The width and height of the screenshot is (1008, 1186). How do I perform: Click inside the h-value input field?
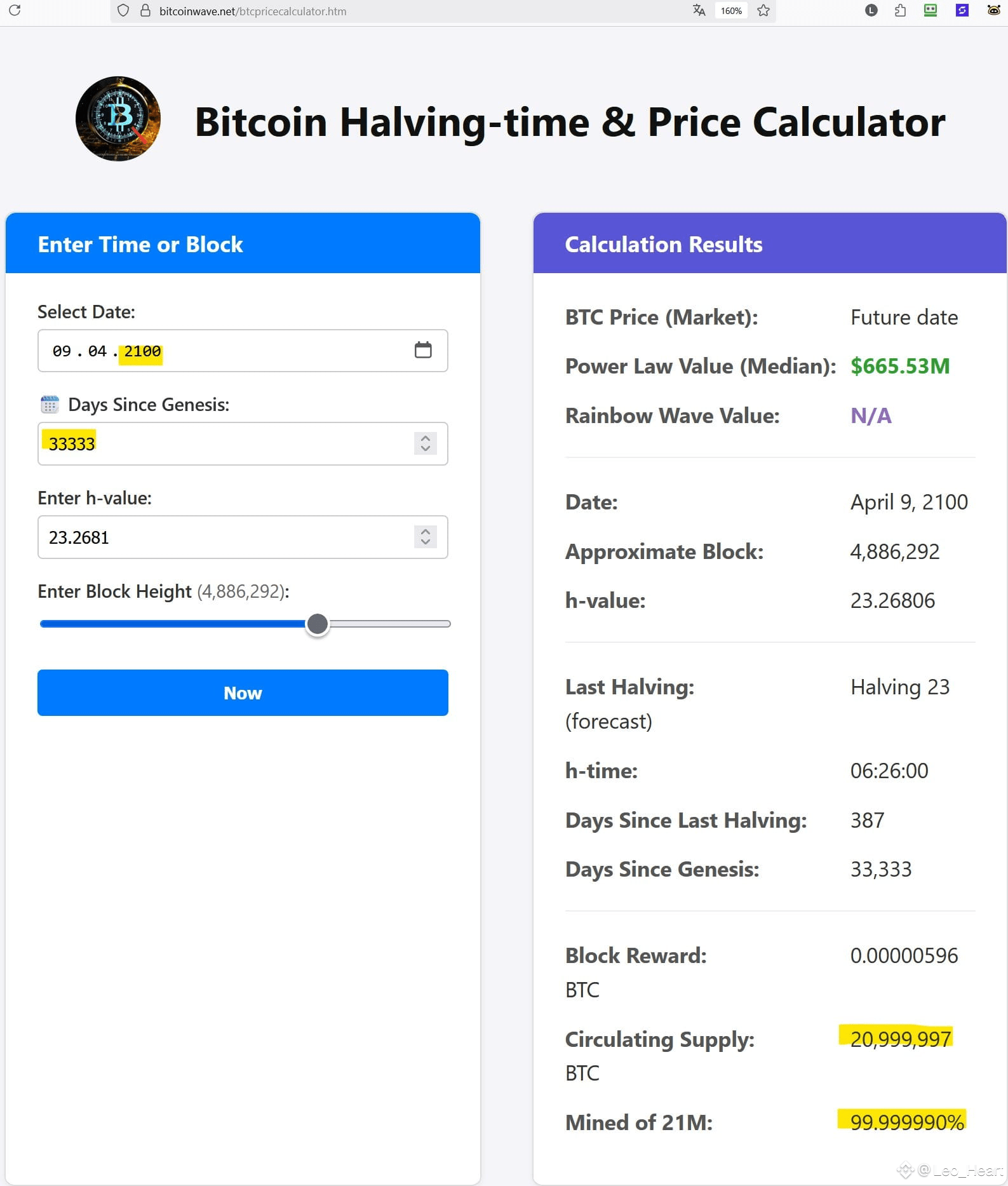coord(225,537)
